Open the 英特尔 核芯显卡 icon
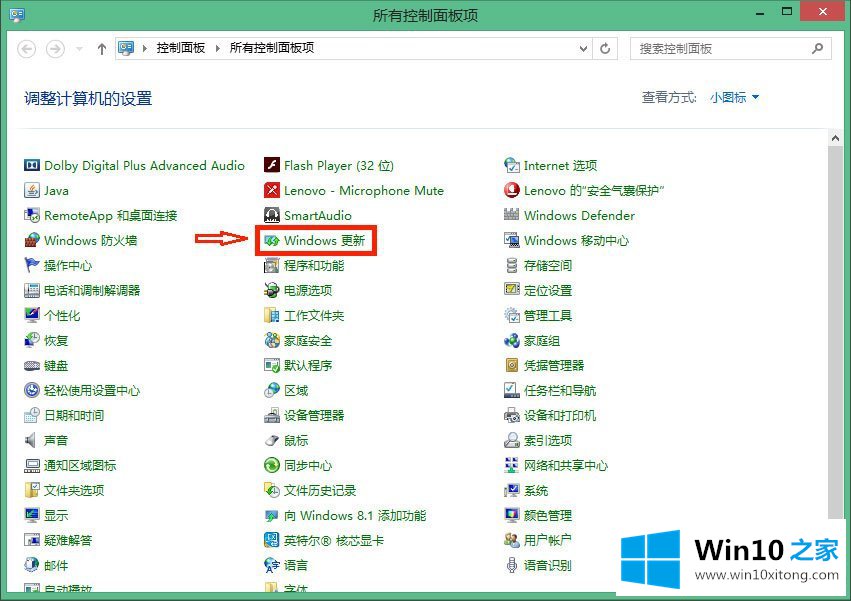 271,540
